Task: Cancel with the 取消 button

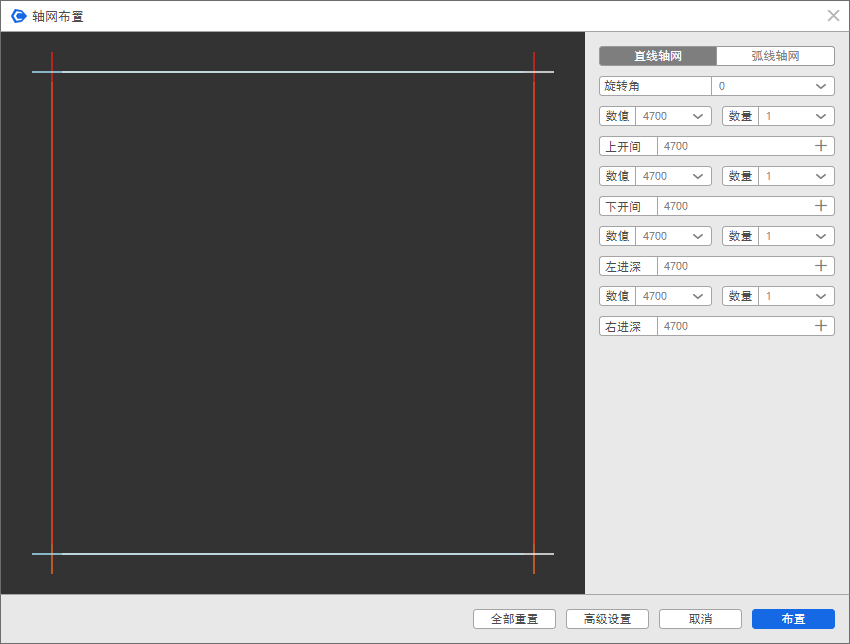Action: [700, 619]
